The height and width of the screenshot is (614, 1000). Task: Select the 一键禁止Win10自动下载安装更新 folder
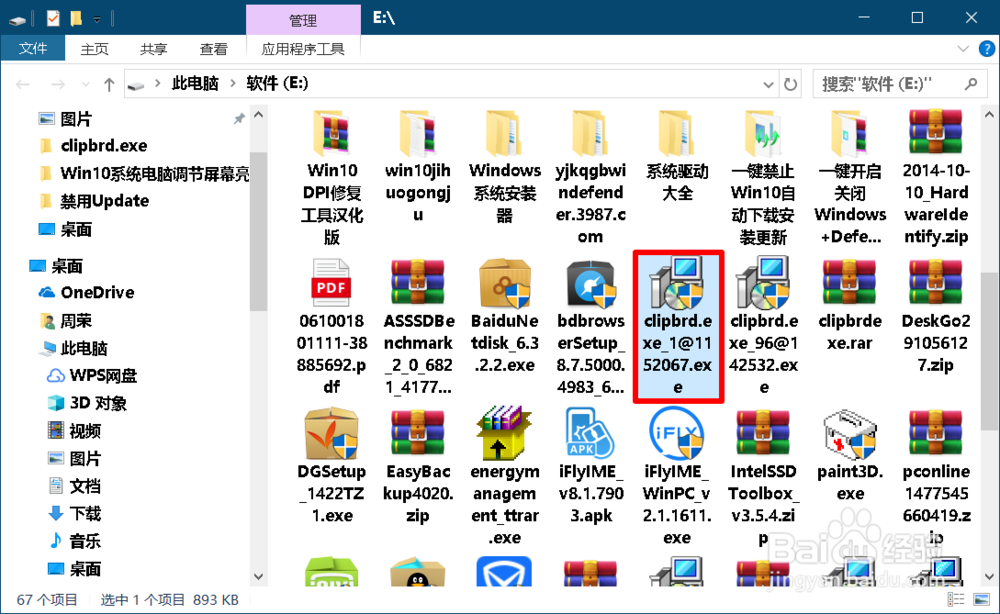tap(763, 178)
